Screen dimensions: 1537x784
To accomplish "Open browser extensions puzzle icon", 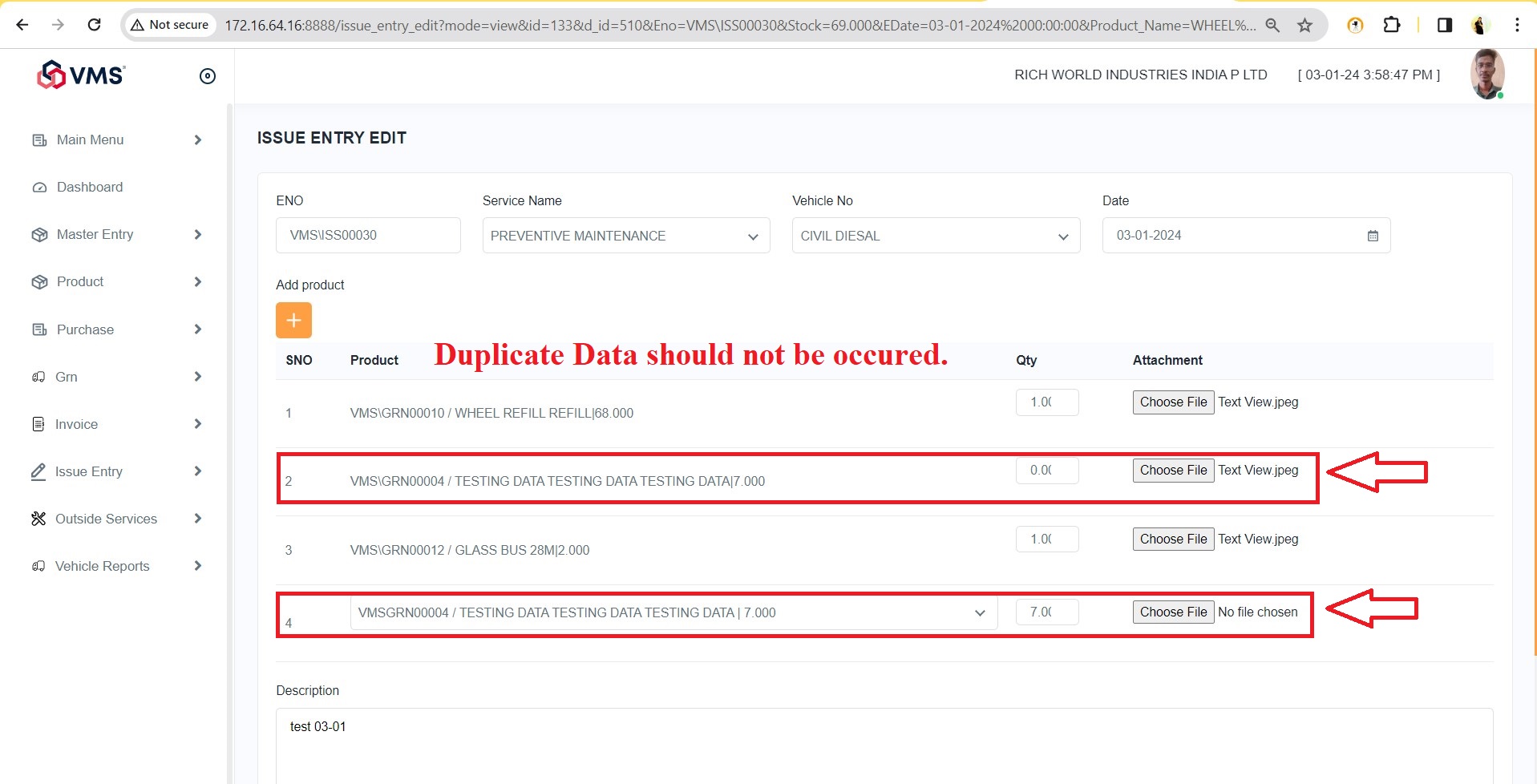I will pos(1392,25).
